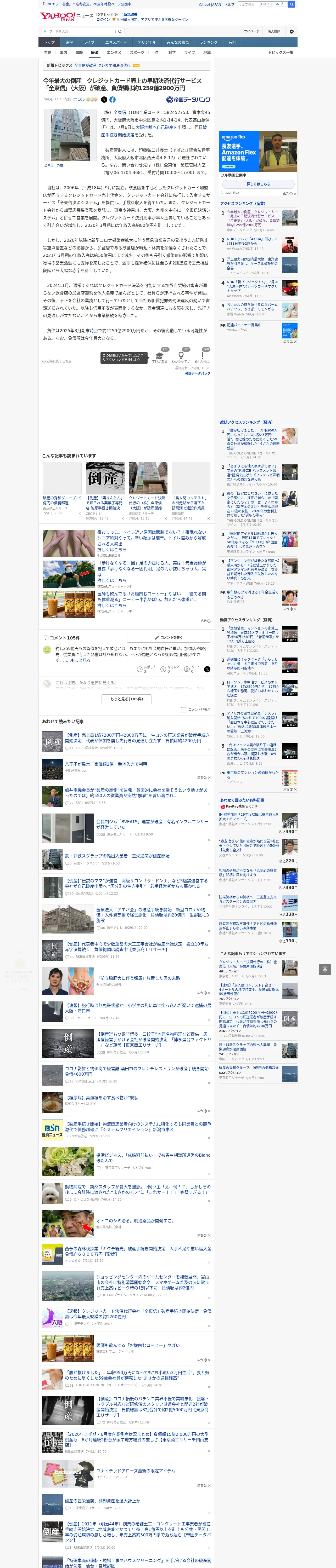Select エキスパート tab

(116, 43)
